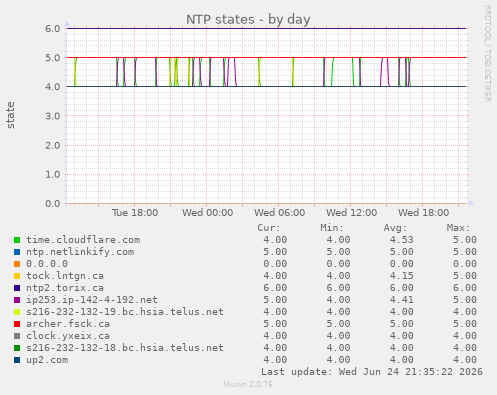497x395 pixels.
Task: Click the vertical state axis label
Action: (x=10, y=115)
